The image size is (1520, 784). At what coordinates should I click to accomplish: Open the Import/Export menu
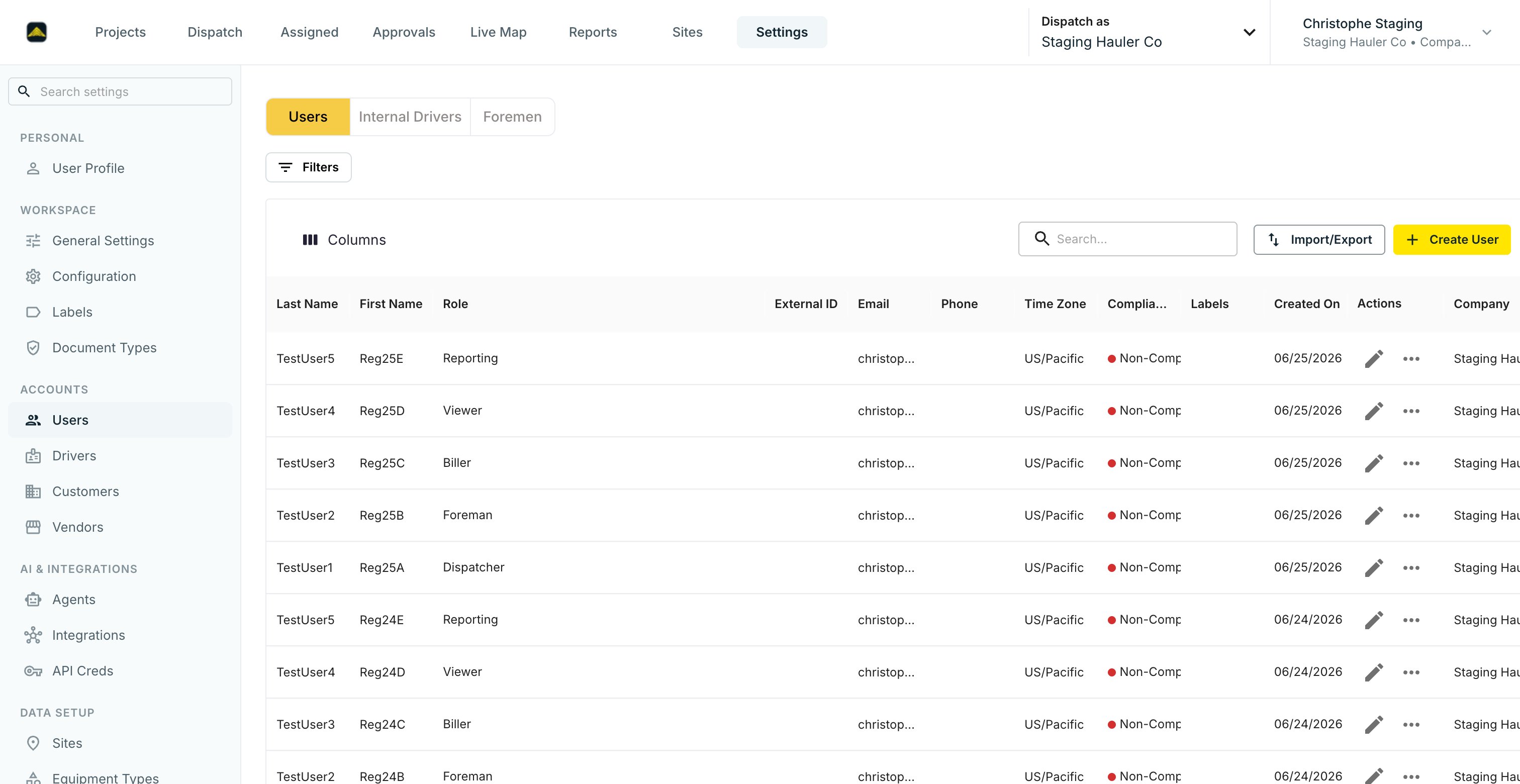tap(1319, 240)
